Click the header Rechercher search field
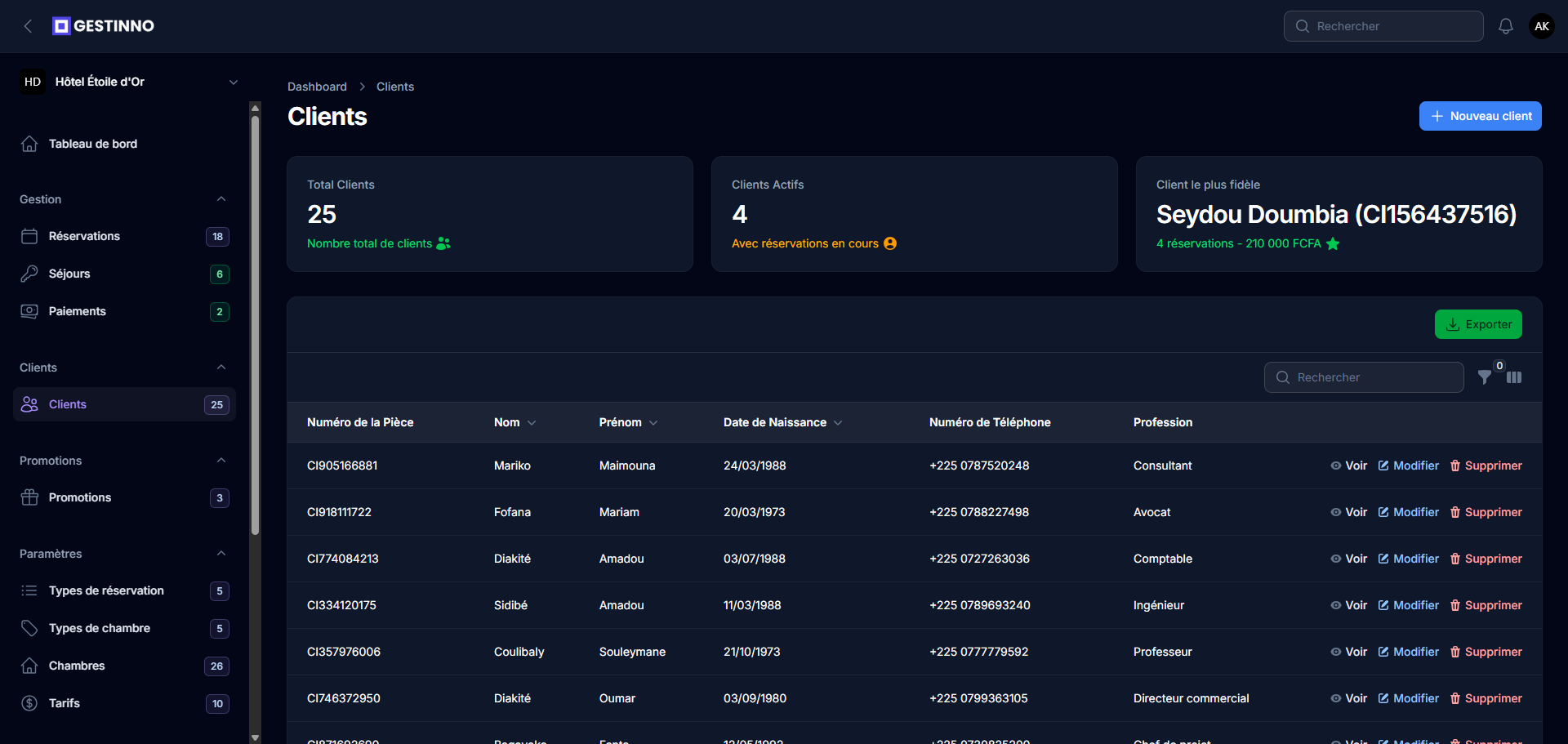1568x744 pixels. pyautogui.click(x=1383, y=26)
